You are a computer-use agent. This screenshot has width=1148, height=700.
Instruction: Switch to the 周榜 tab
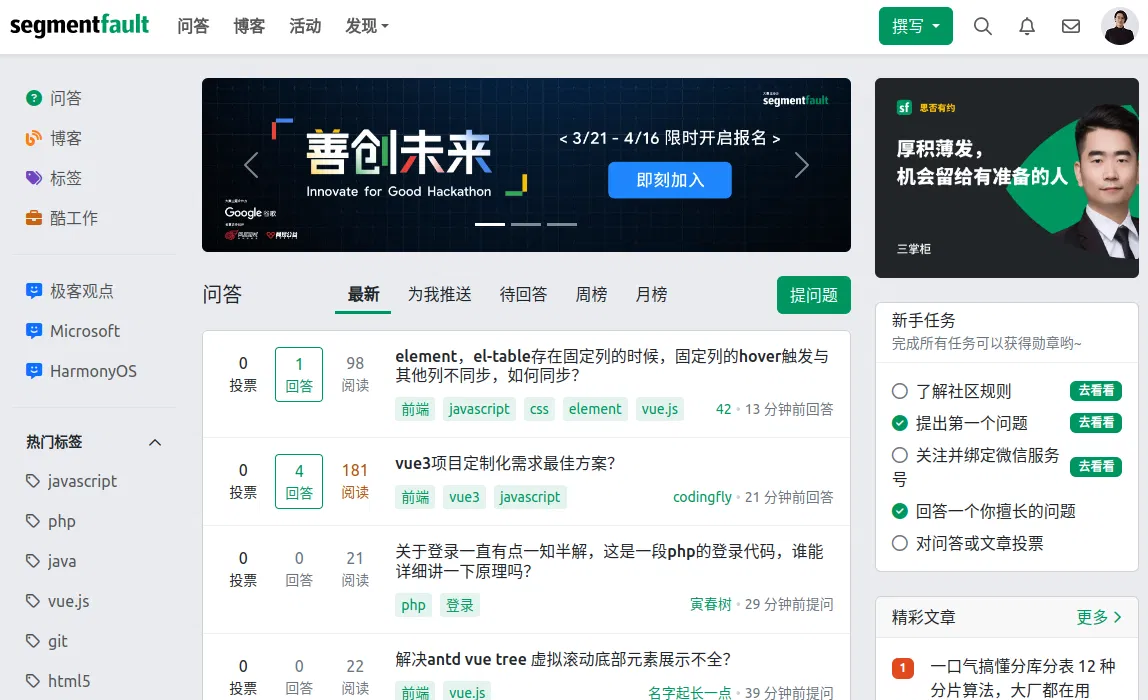(591, 295)
